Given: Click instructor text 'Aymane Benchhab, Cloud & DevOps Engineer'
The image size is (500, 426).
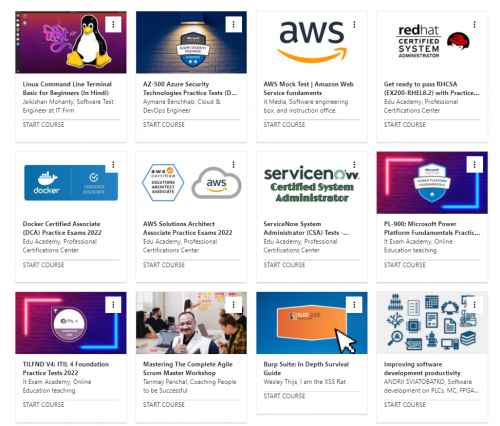Looking at the screenshot, I should click(182, 106).
